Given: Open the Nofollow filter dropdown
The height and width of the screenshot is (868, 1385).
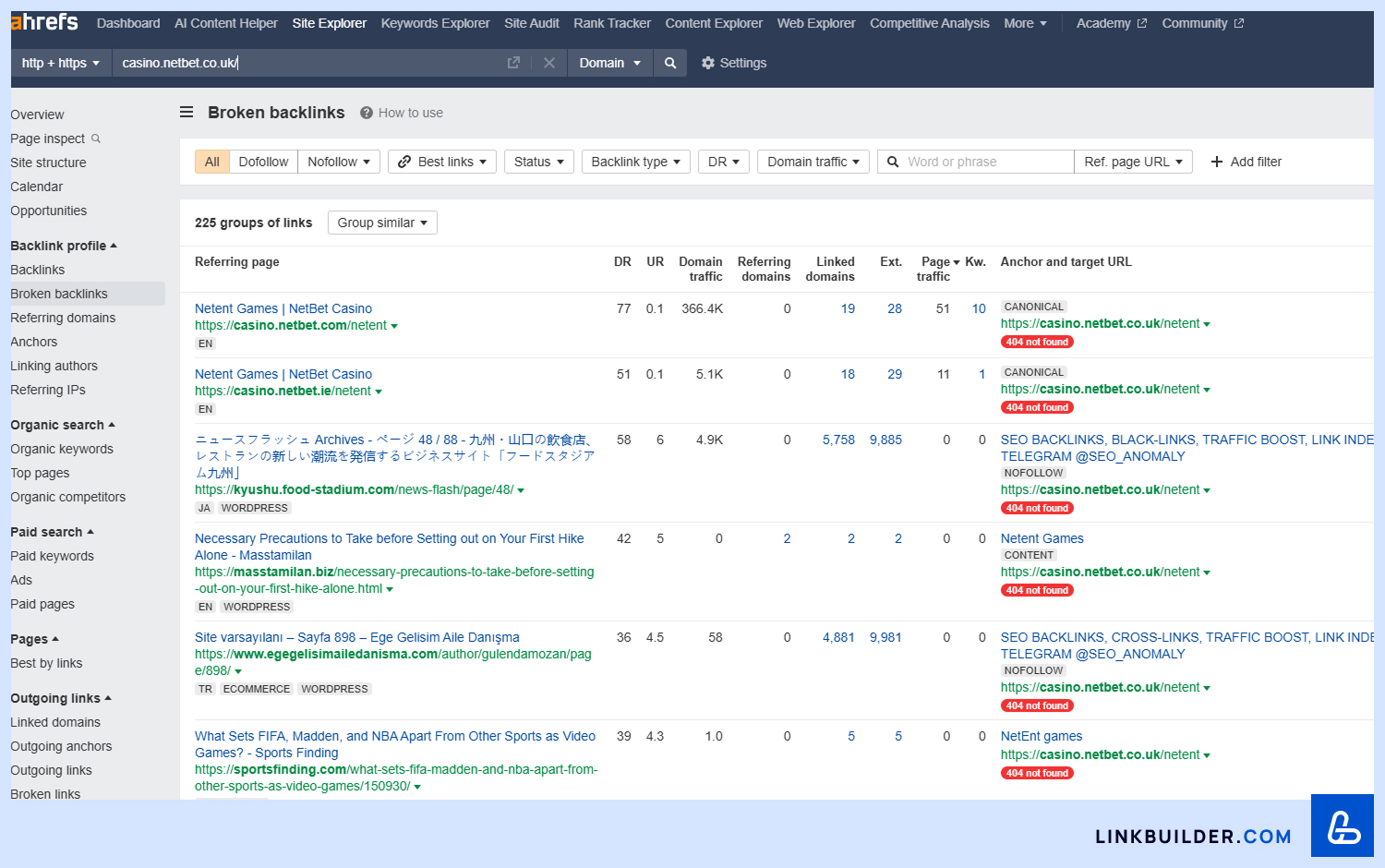Looking at the screenshot, I should [x=339, y=162].
